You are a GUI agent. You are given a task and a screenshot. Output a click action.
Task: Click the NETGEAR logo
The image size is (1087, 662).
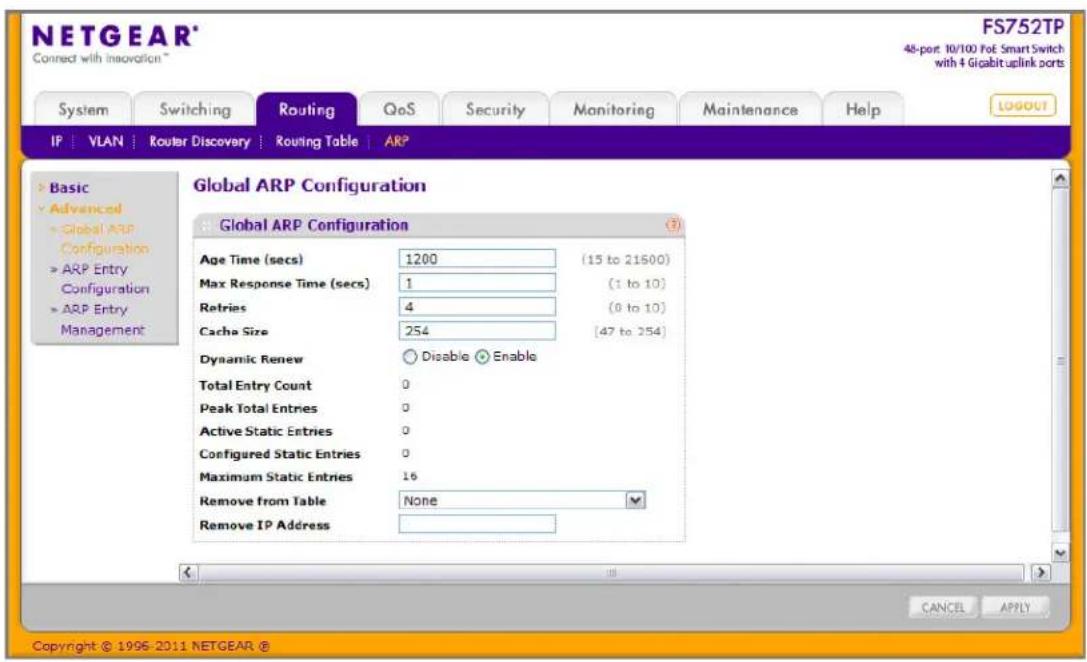[115, 36]
